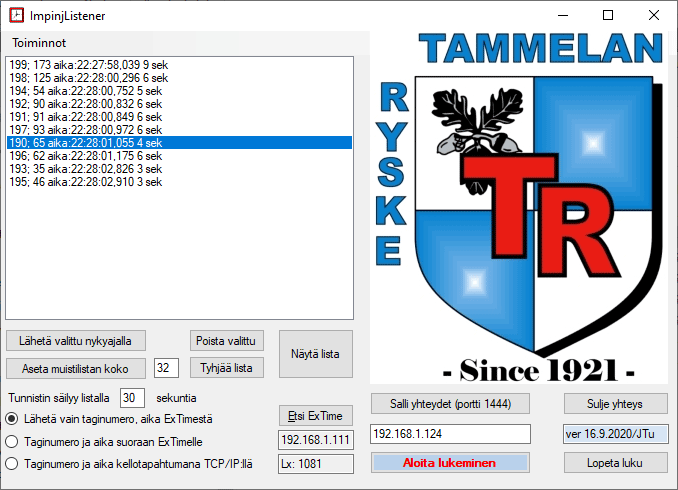Click the 'Tyhjää lista' button
Screen dimensions: 678x490
click(226, 368)
